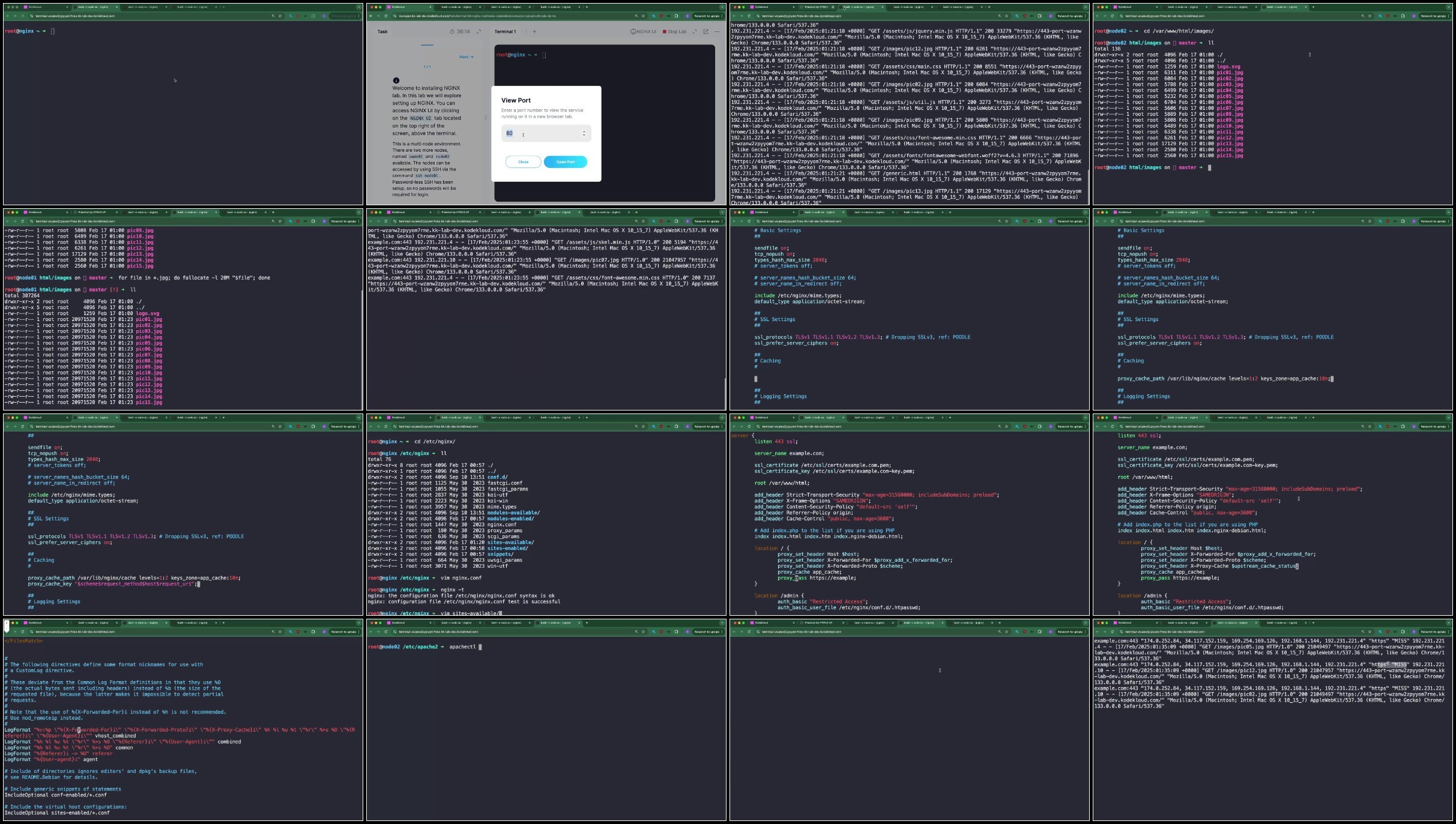Click the IncludeOptional sites-enabled/*.conf line
This screenshot has height=824, width=1456.
point(57,813)
